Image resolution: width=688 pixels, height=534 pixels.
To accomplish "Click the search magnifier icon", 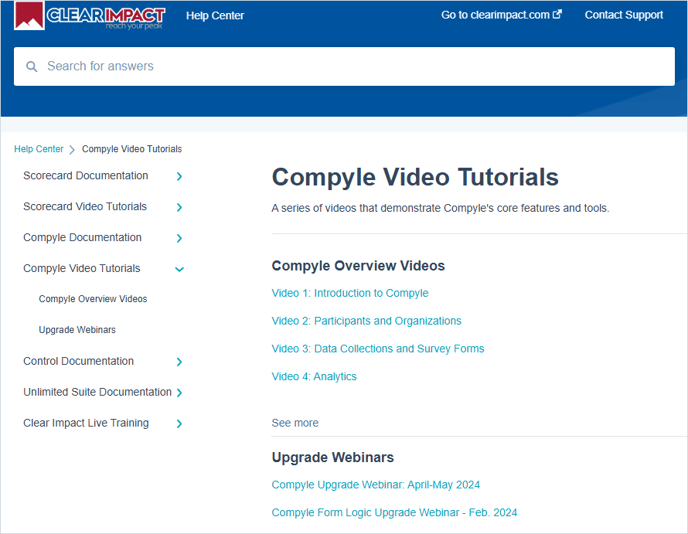I will tap(32, 67).
